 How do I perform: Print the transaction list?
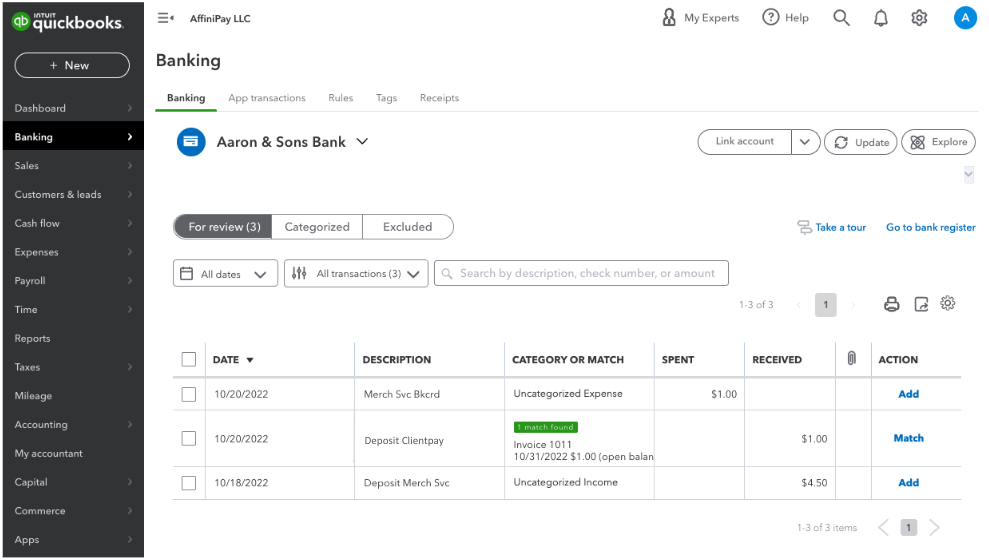pos(891,305)
